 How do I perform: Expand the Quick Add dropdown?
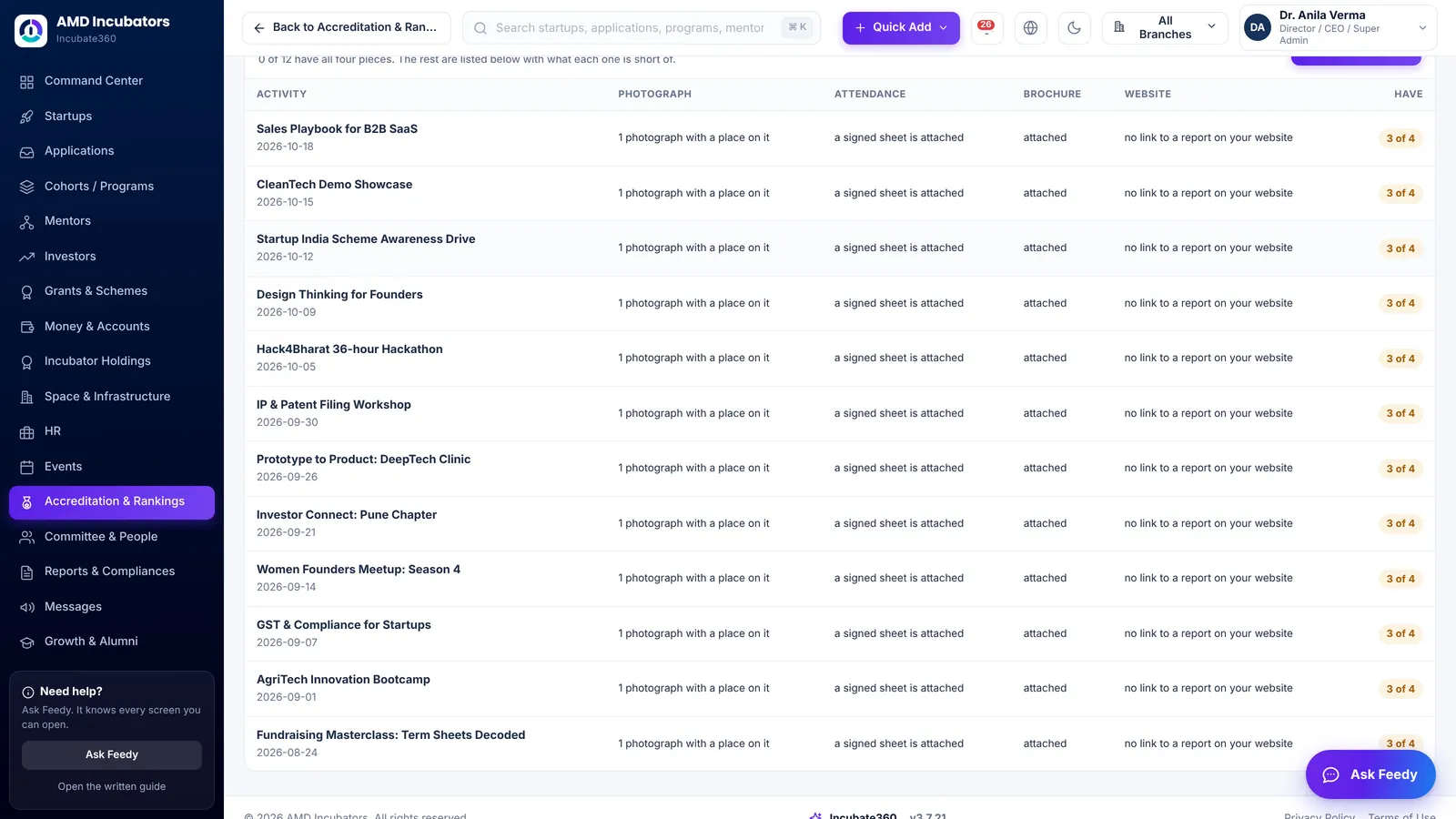tap(901, 27)
